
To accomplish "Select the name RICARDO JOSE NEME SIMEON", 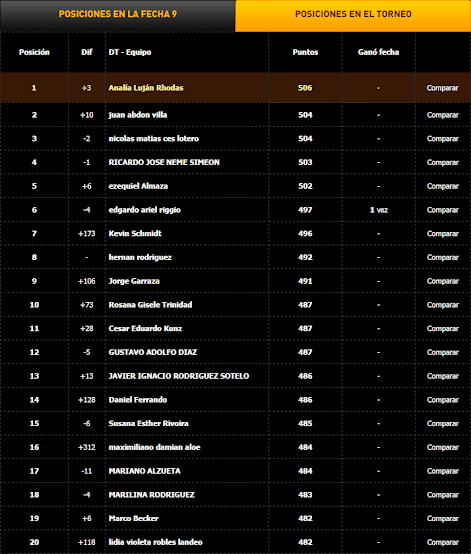I will (x=164, y=162).
